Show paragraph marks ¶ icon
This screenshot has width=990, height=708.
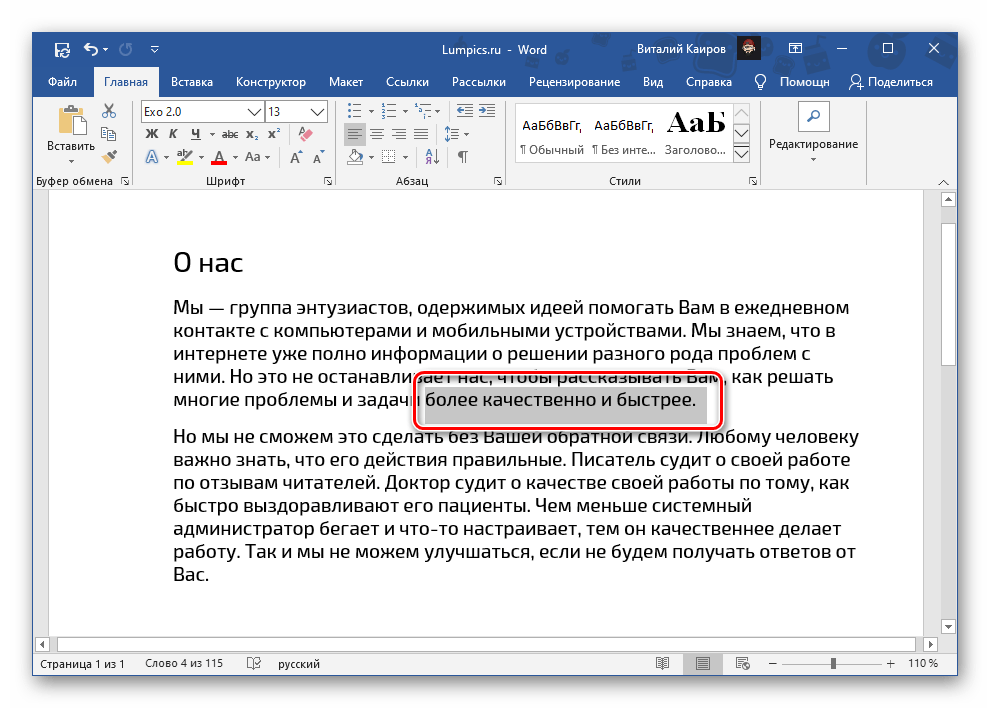pos(463,157)
